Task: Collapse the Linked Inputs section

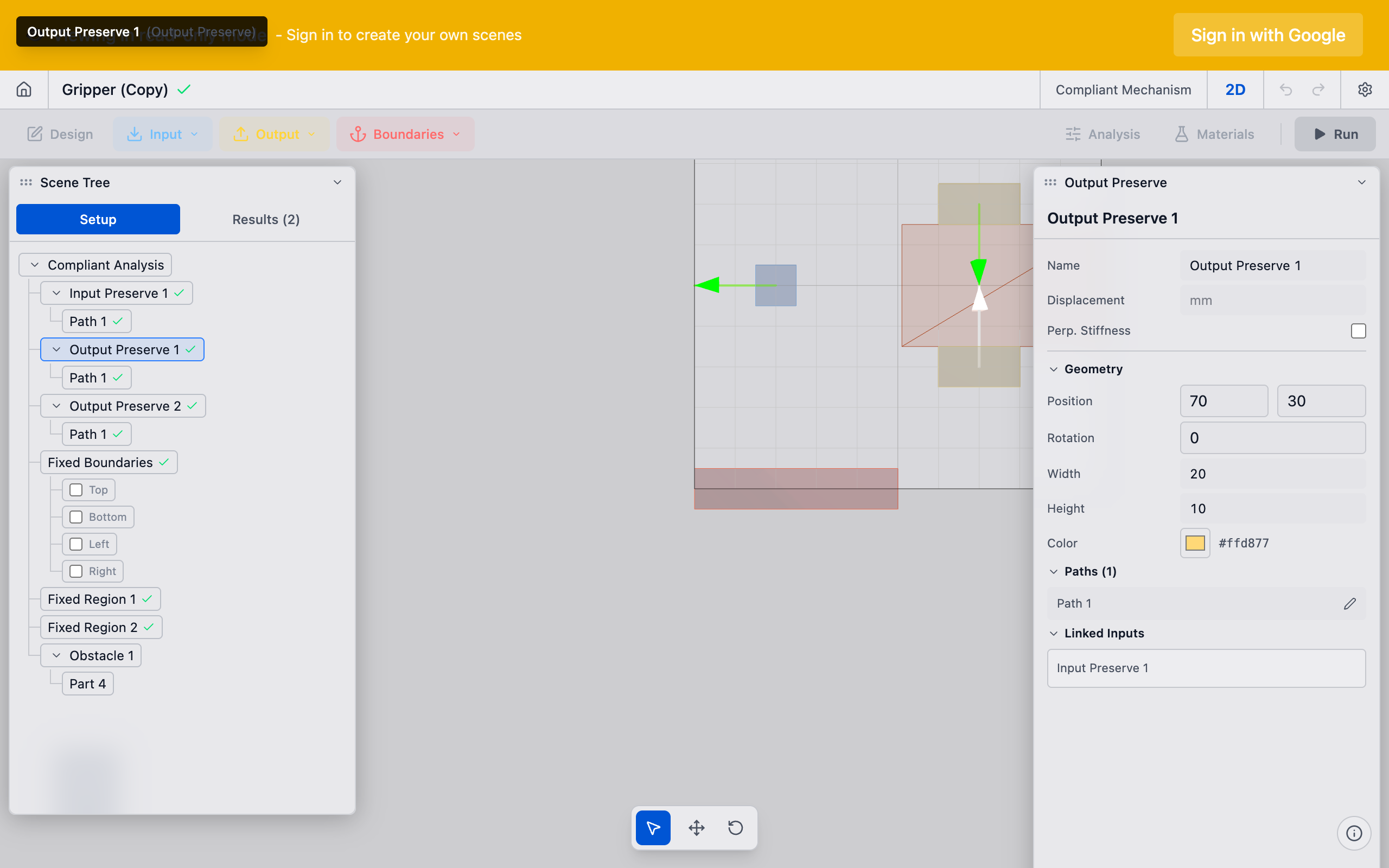Action: (1053, 633)
